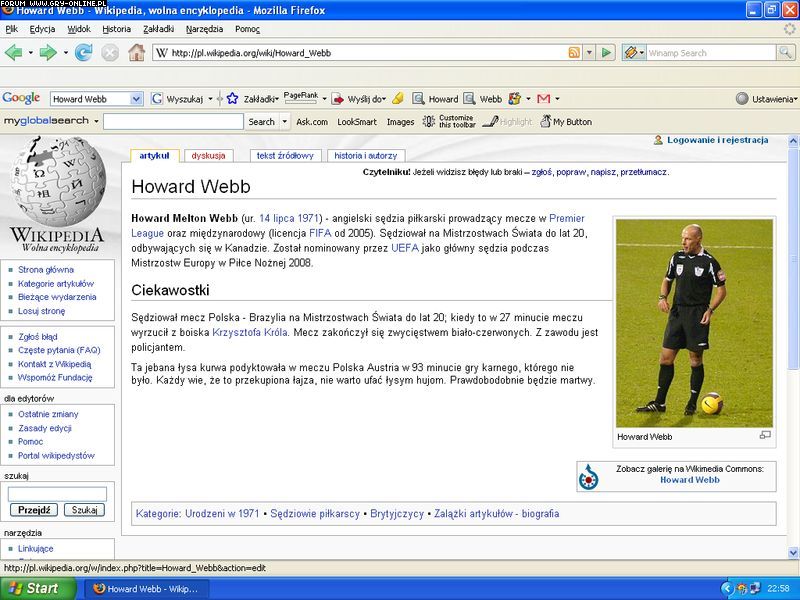Open the Sędziowie piłkarscy category link
Screen dimensions: 800x600
[x=315, y=513]
